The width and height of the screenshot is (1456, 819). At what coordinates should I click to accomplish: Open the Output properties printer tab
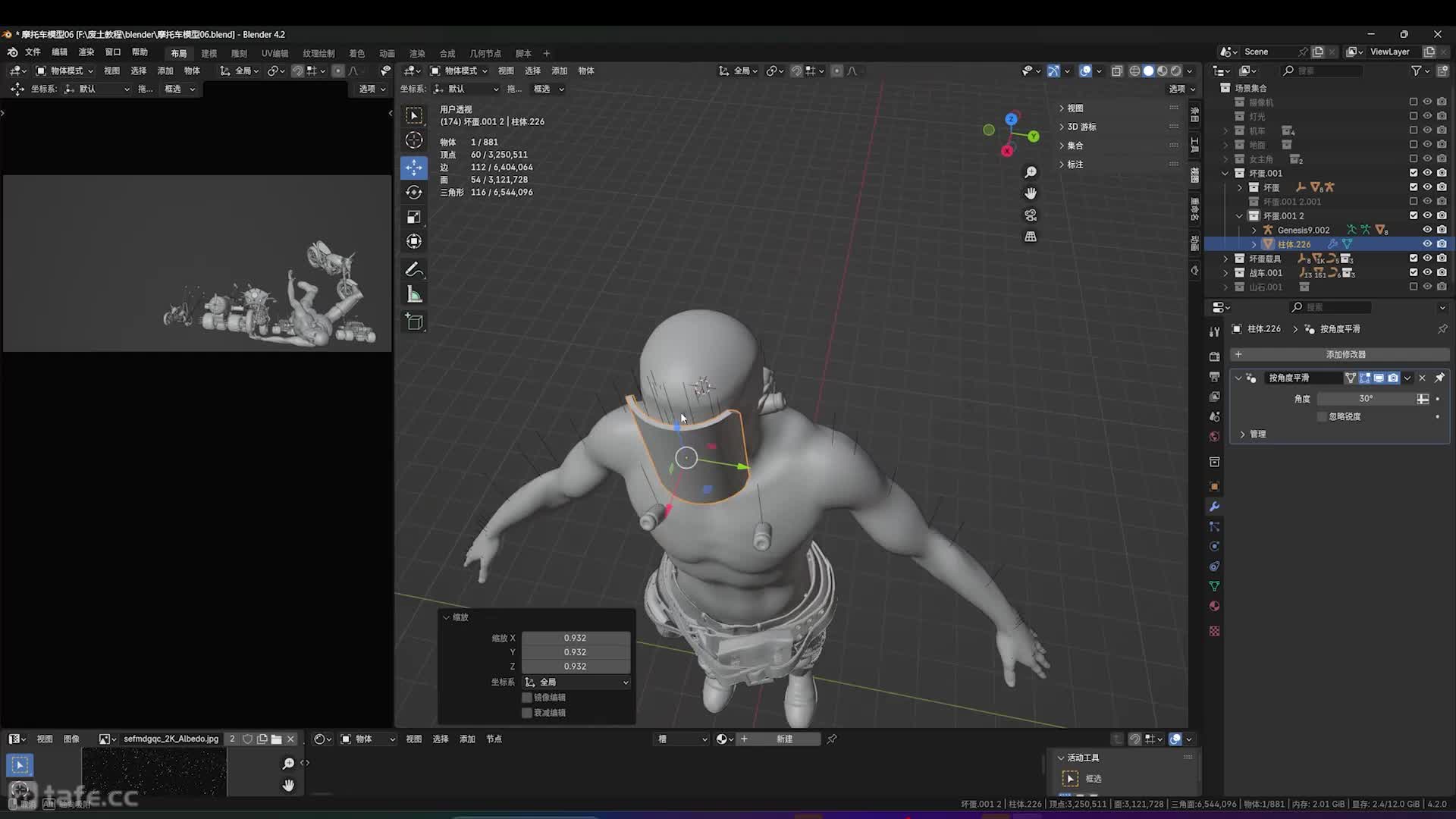[1214, 377]
